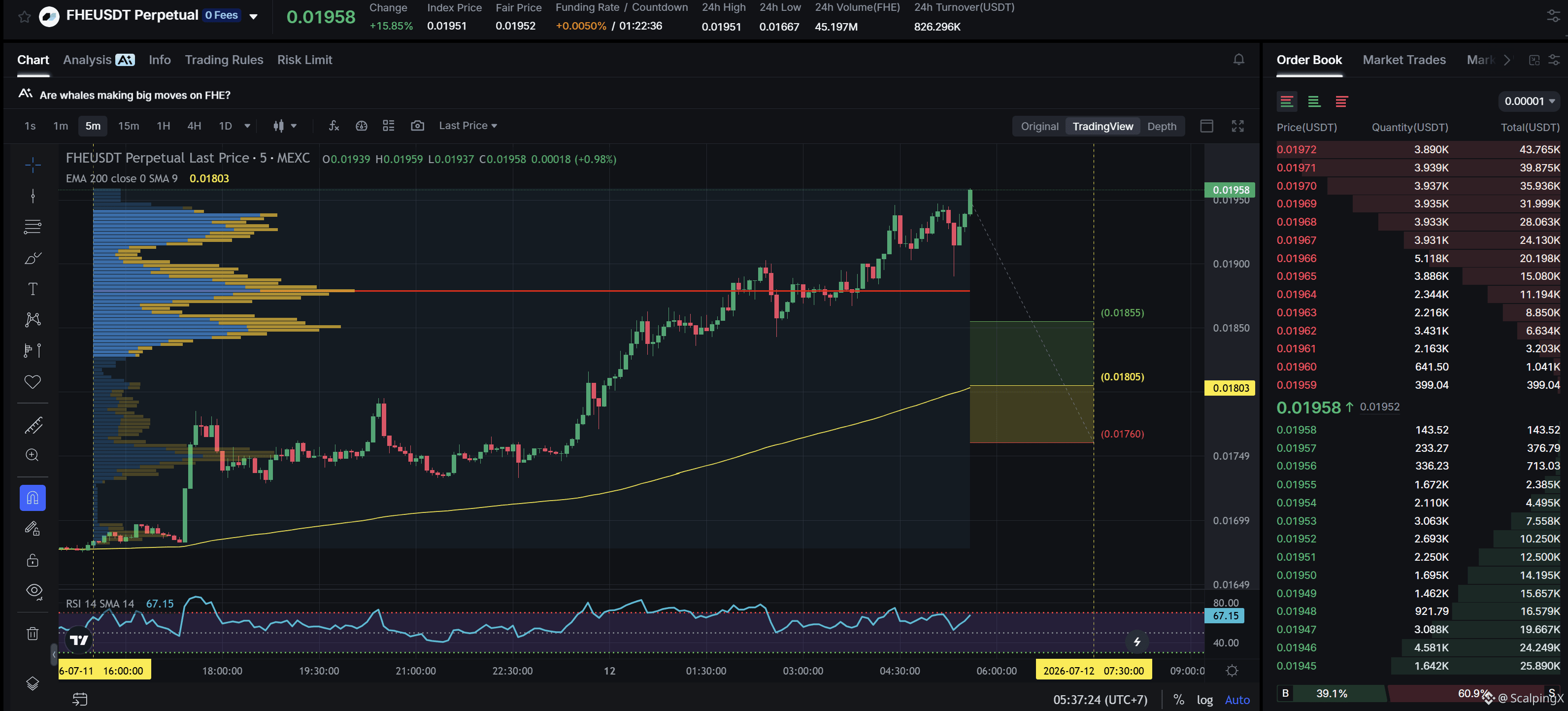Toggle magnet mode for drawings

pos(33,498)
